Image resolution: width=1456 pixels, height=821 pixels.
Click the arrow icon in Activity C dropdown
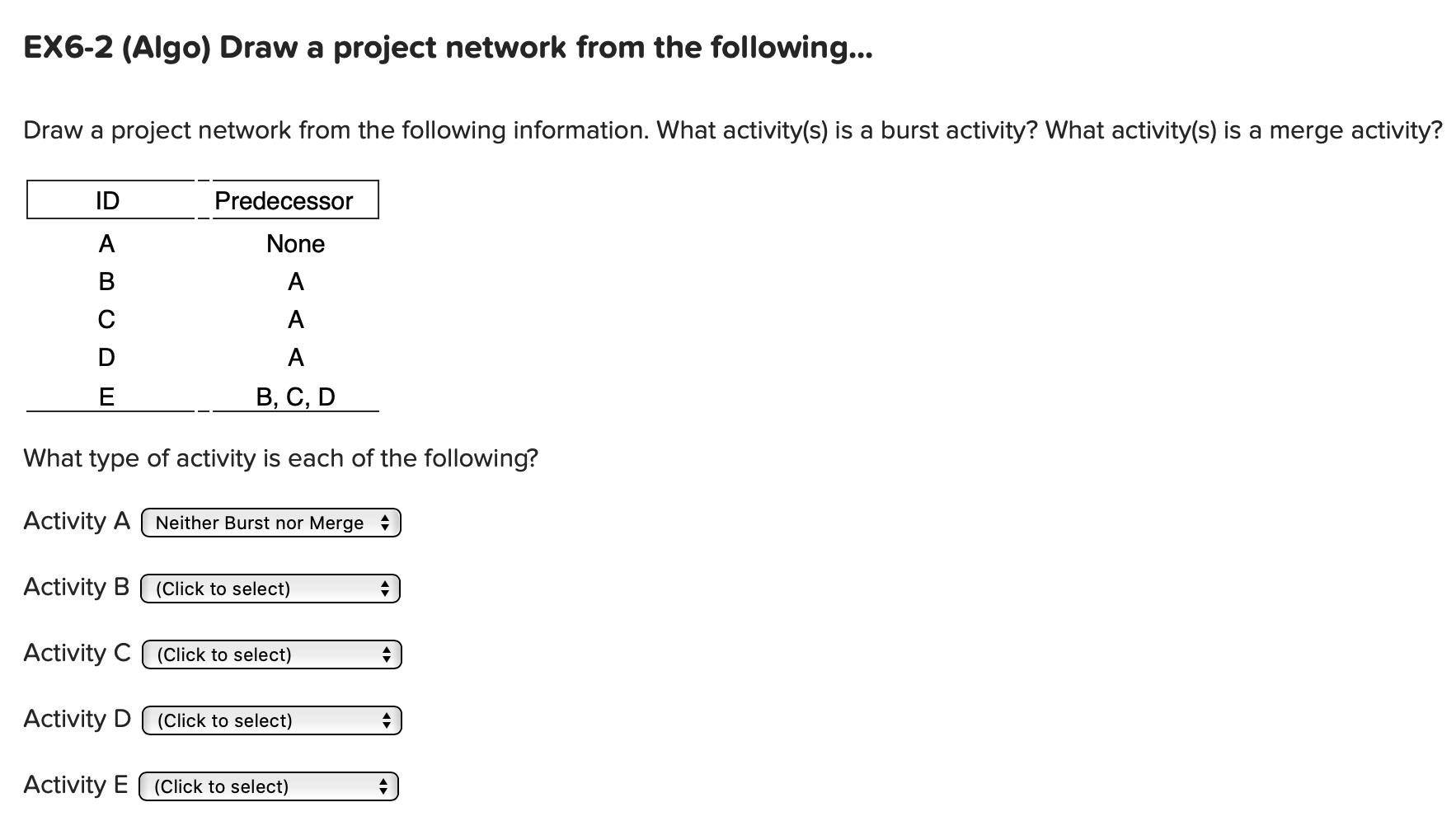386,654
